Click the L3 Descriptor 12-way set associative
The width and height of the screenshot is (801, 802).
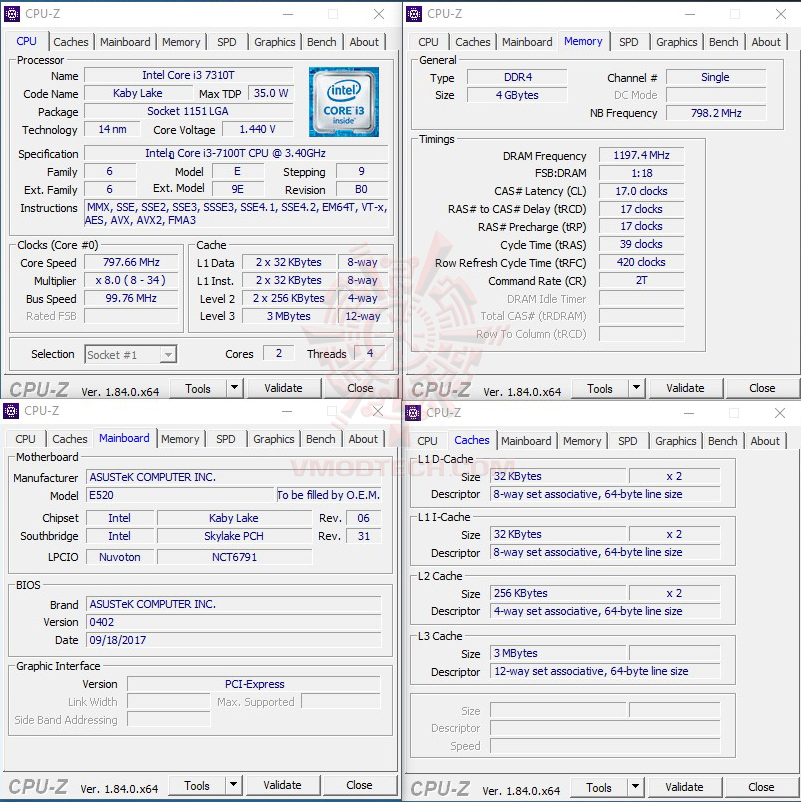[x=605, y=671]
